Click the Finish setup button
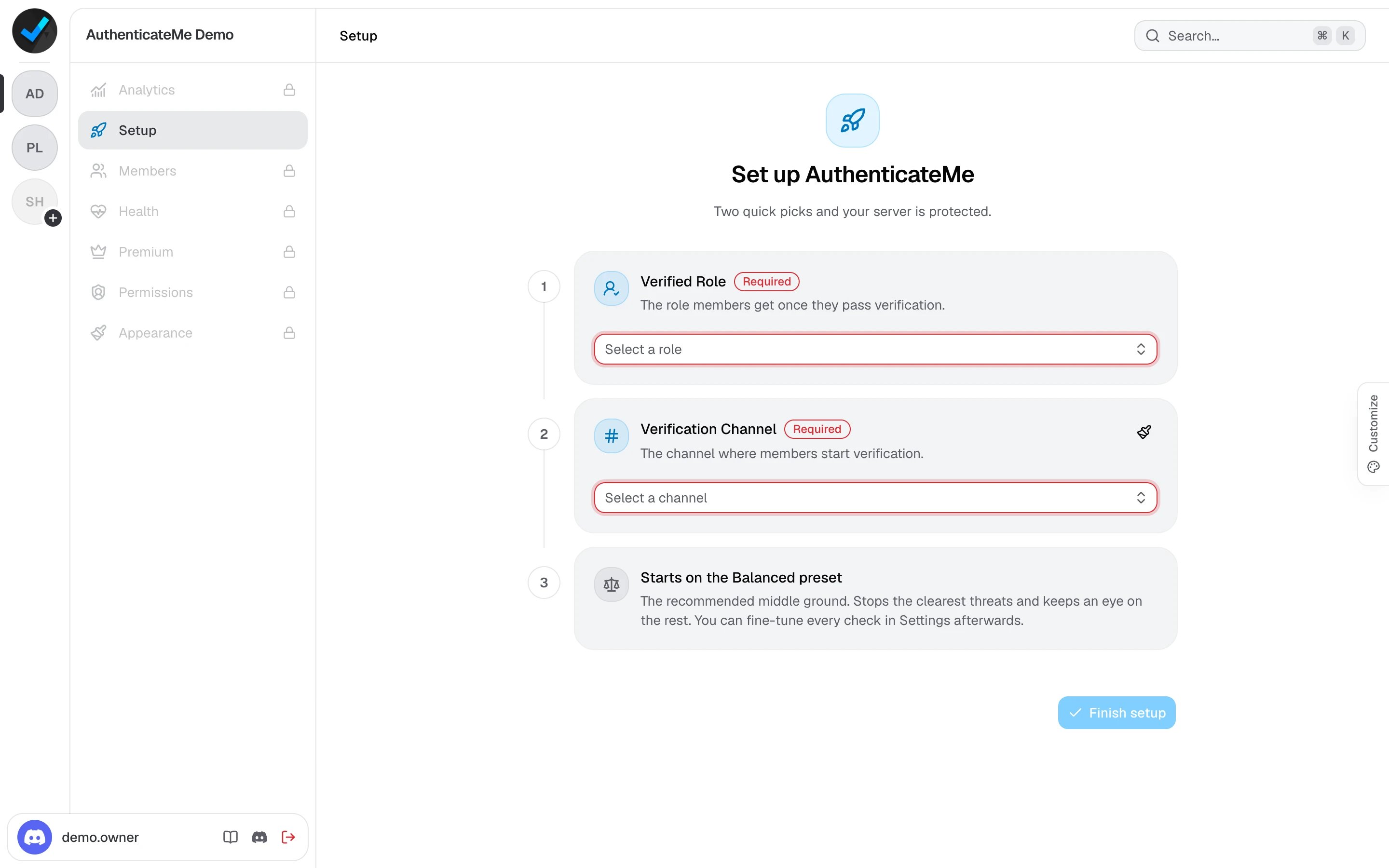This screenshot has height=868, width=1389. point(1117,712)
